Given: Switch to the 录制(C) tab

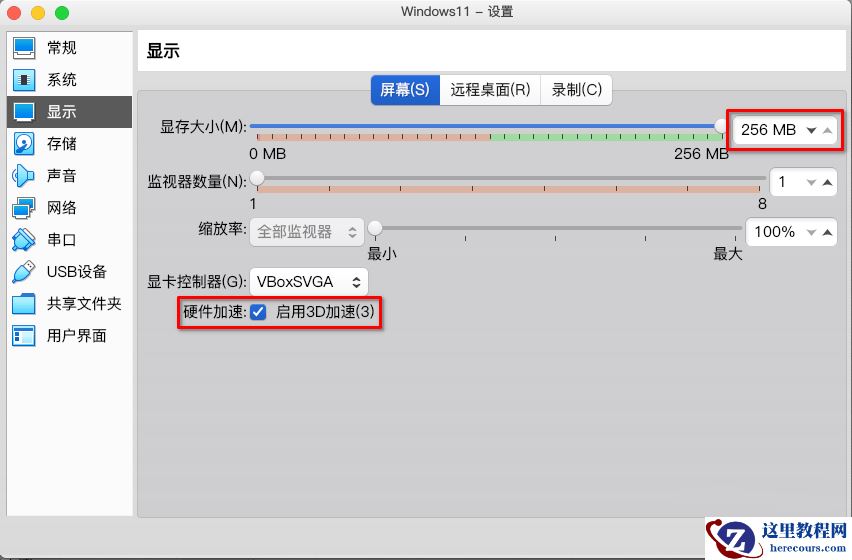Looking at the screenshot, I should [577, 90].
